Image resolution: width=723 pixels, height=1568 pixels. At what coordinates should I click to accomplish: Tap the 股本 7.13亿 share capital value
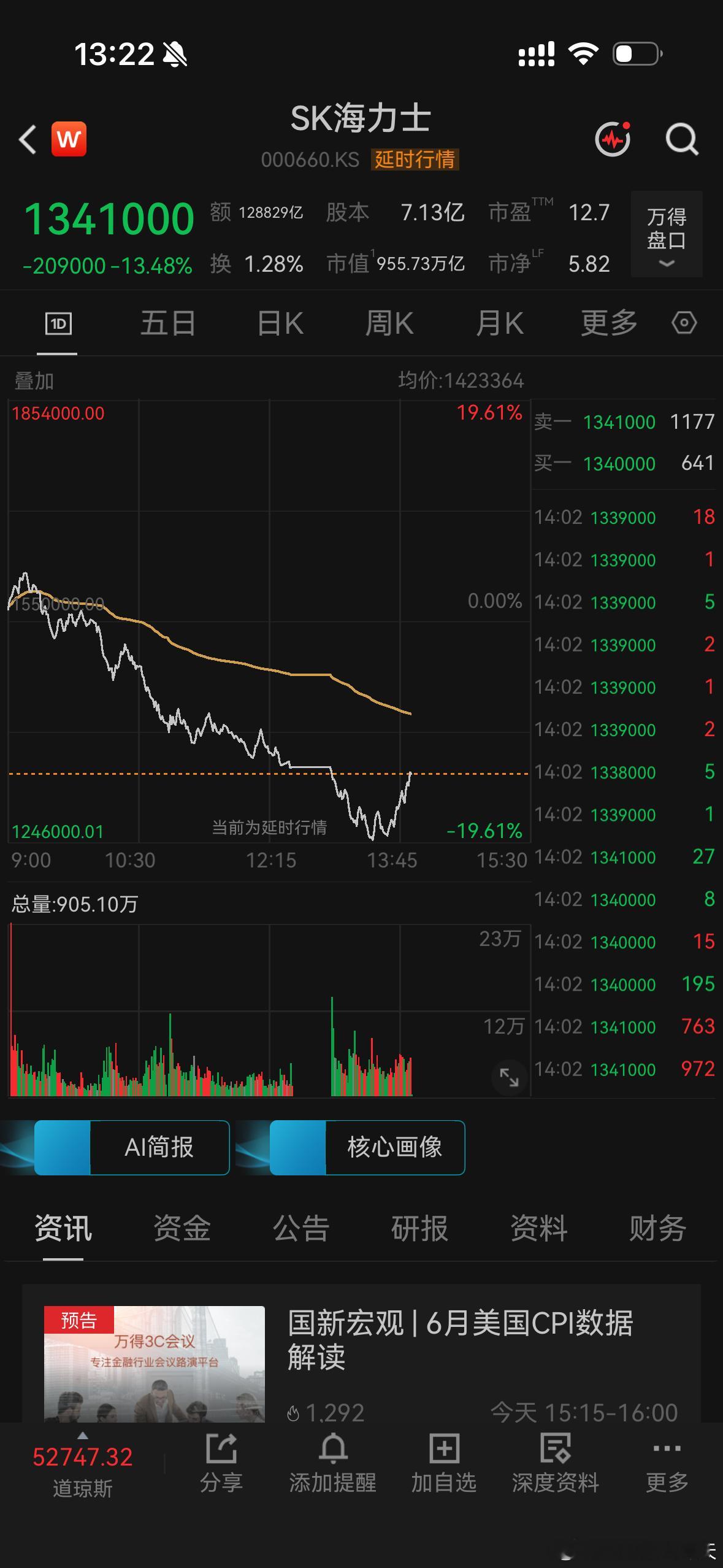click(x=395, y=212)
